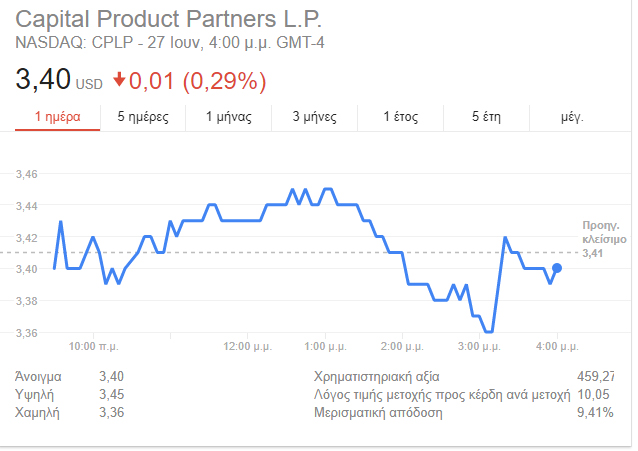Open the 1 μήνας chart range
Viewport: 638px width, 451px height.
click(228, 117)
